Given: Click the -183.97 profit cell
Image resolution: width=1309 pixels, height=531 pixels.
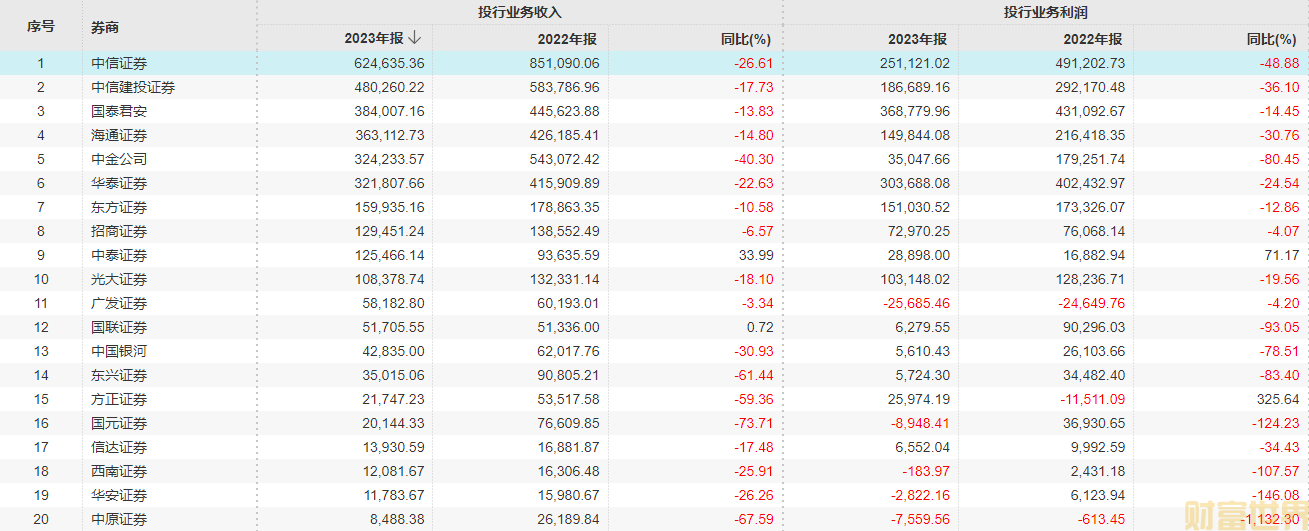Looking at the screenshot, I should (x=928, y=471).
